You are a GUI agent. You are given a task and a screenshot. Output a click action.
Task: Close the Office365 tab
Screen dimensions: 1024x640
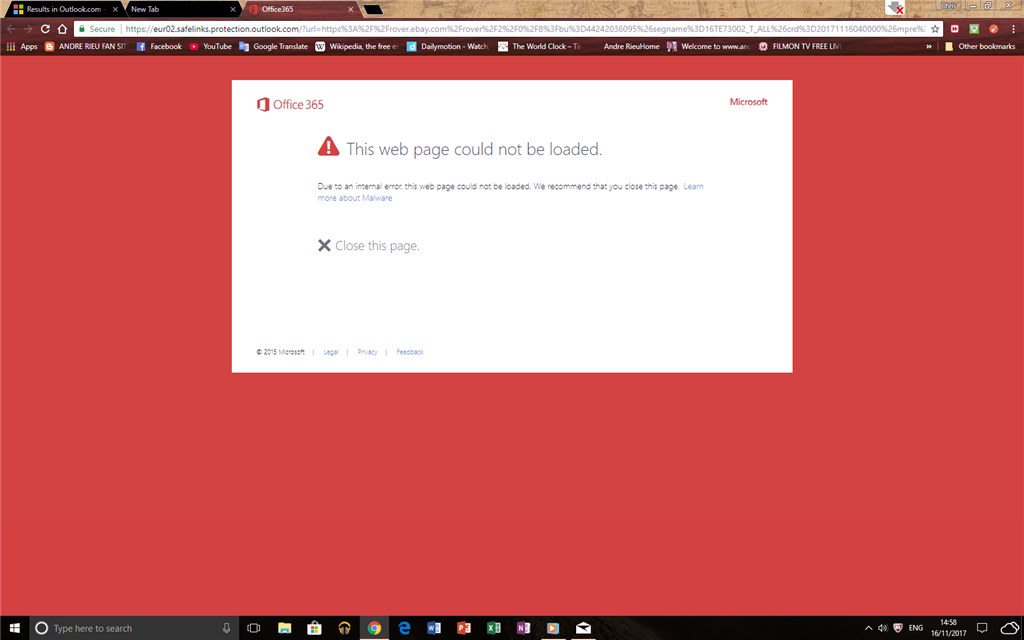click(351, 9)
